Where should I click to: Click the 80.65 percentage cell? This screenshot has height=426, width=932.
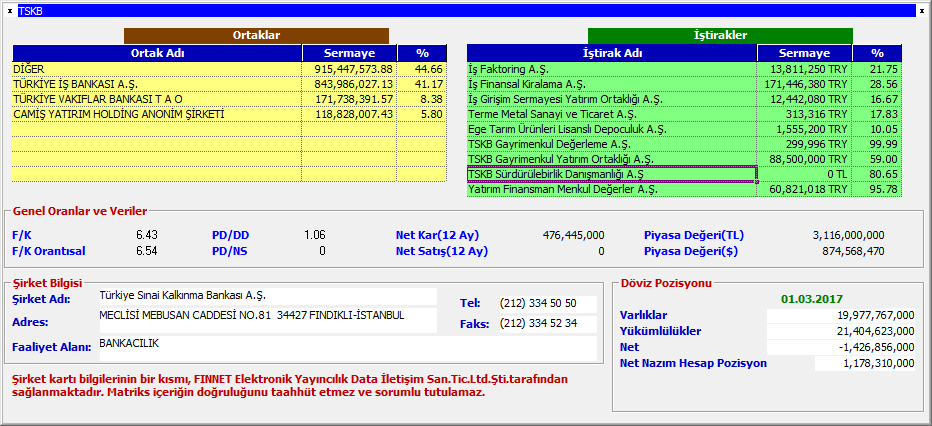click(x=877, y=174)
